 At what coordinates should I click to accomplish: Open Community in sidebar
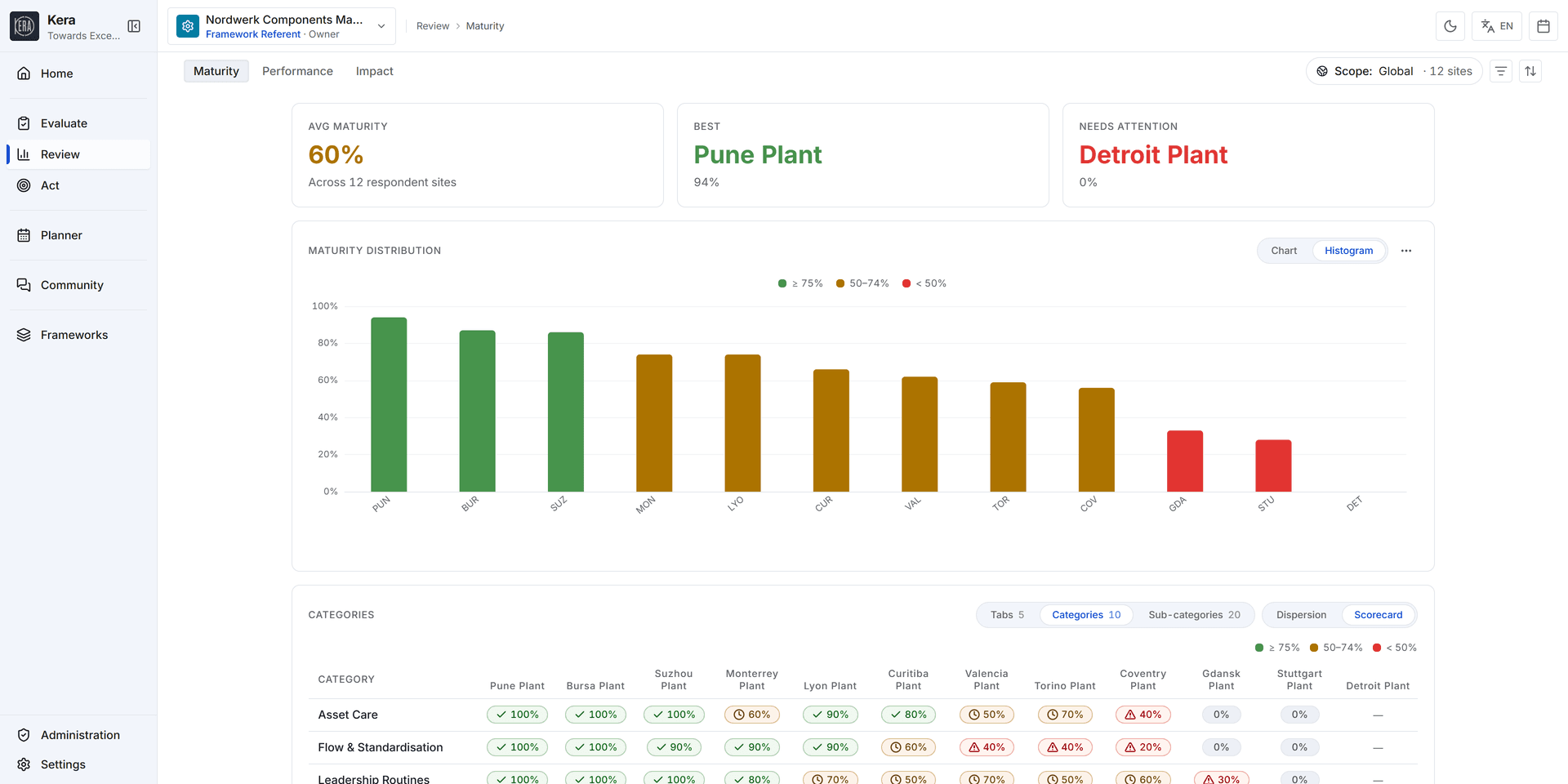(78, 285)
